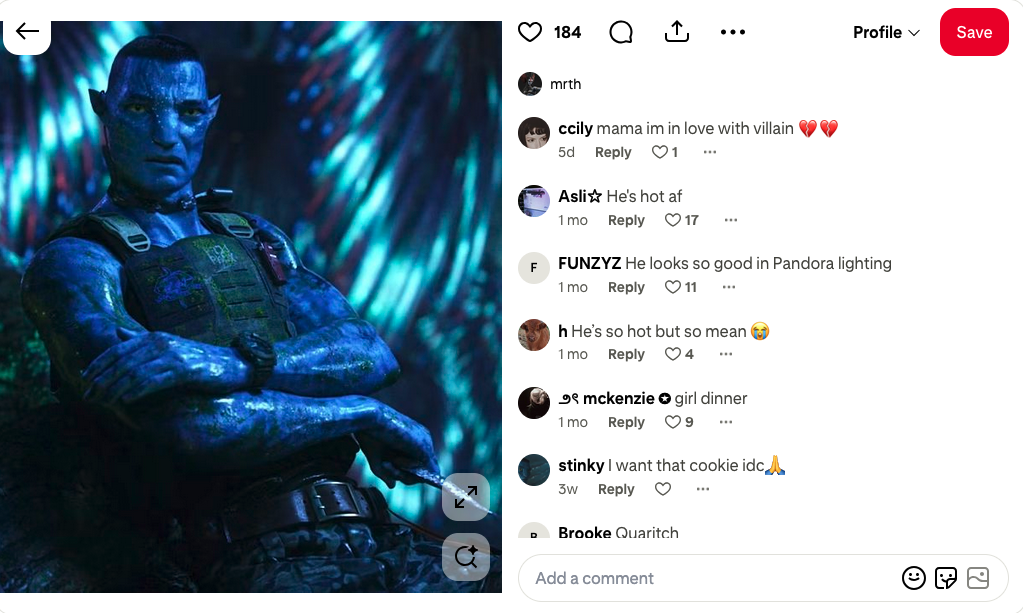
Task: Open mrth's profile link
Action: coord(565,84)
